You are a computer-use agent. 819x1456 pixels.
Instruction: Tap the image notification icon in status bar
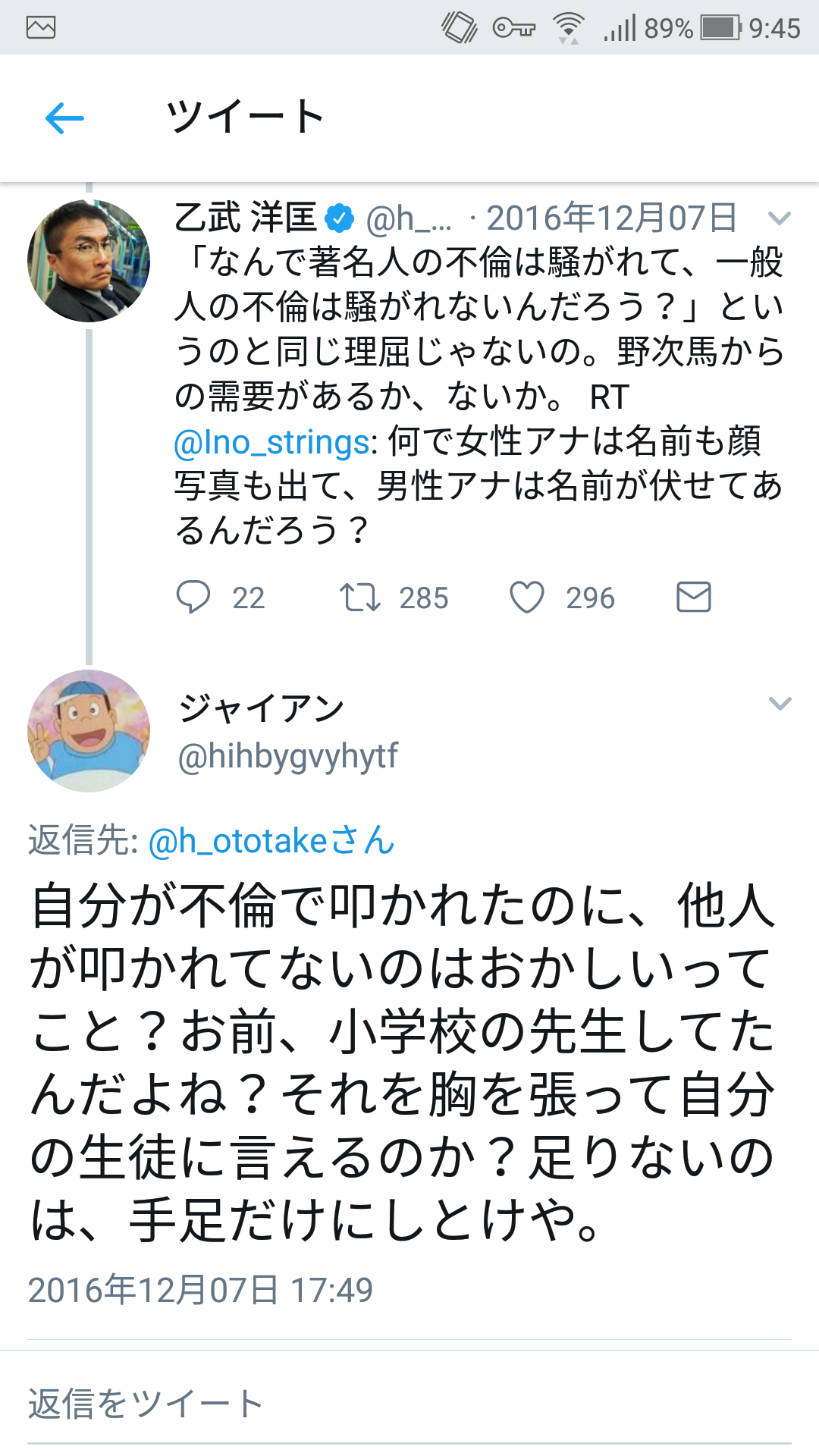(41, 28)
